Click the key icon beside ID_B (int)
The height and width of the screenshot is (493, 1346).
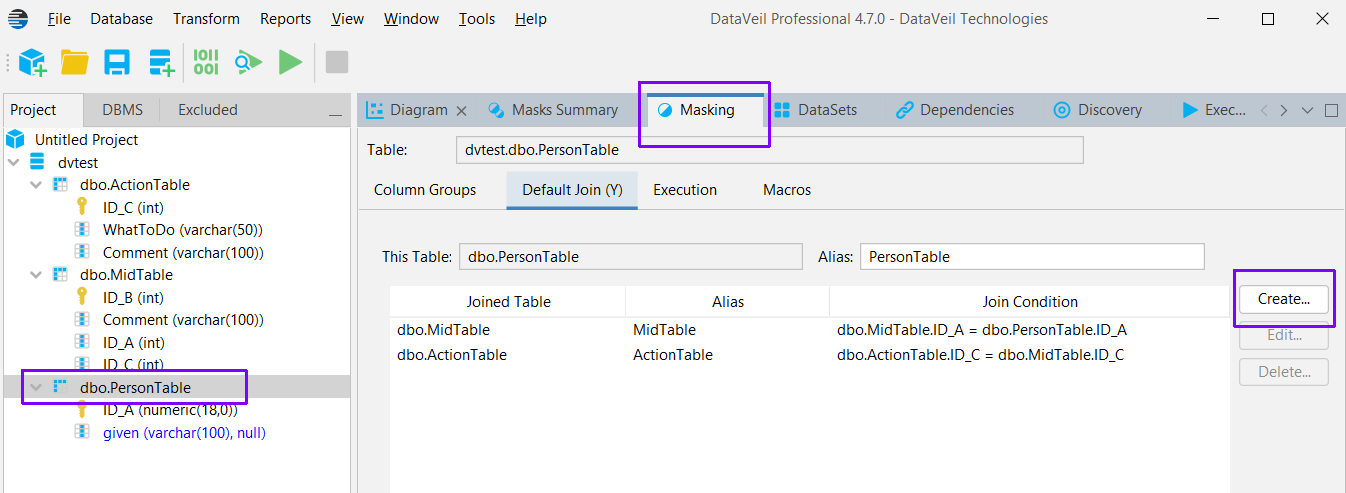coord(82,297)
